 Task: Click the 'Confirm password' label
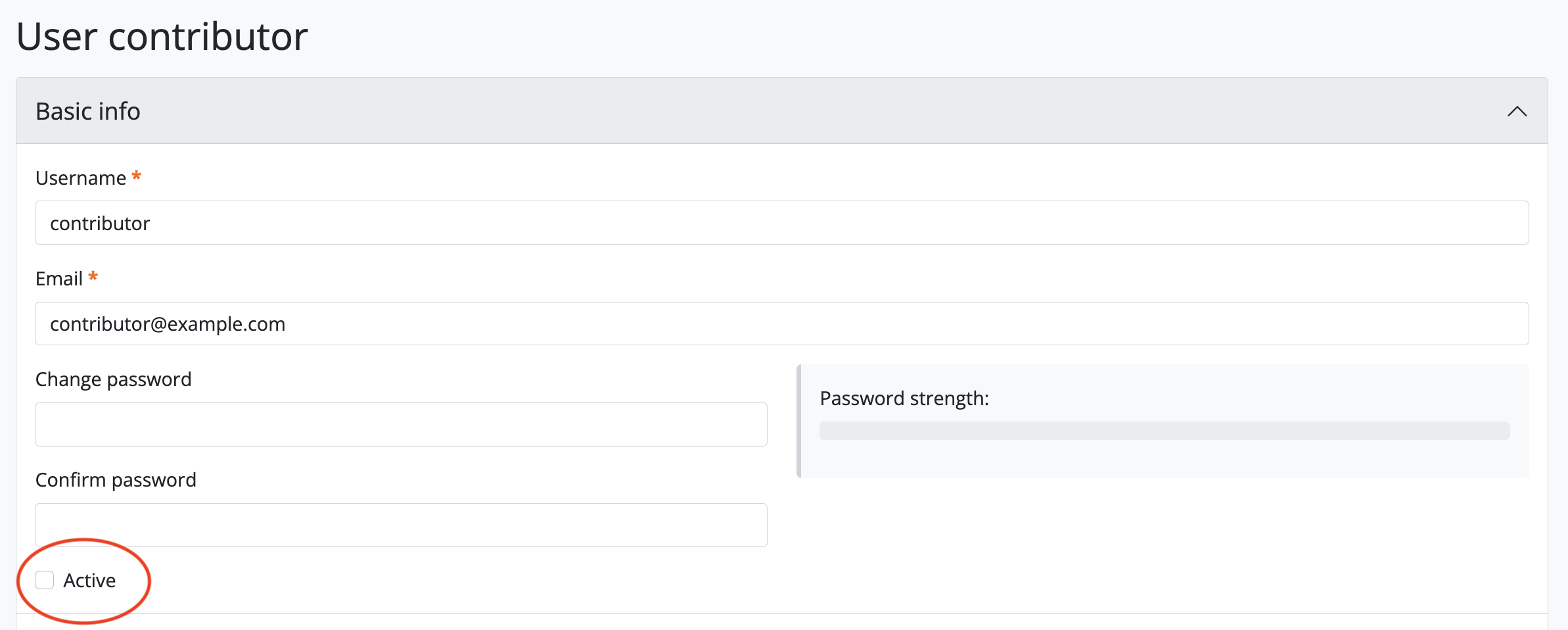click(x=116, y=480)
